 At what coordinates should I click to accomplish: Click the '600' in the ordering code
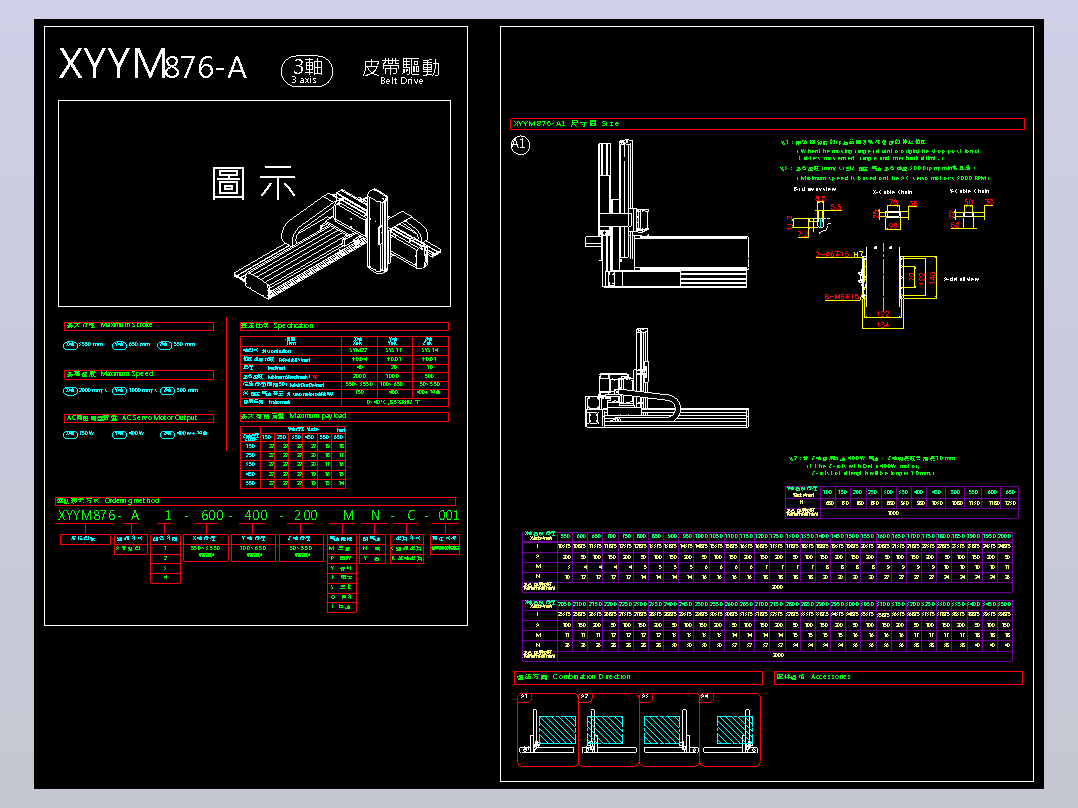tap(212, 516)
